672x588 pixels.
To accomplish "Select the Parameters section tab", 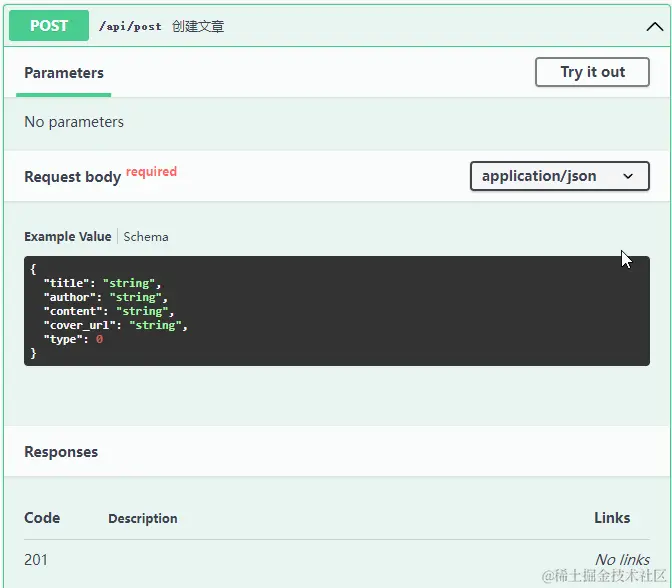I will click(x=64, y=73).
